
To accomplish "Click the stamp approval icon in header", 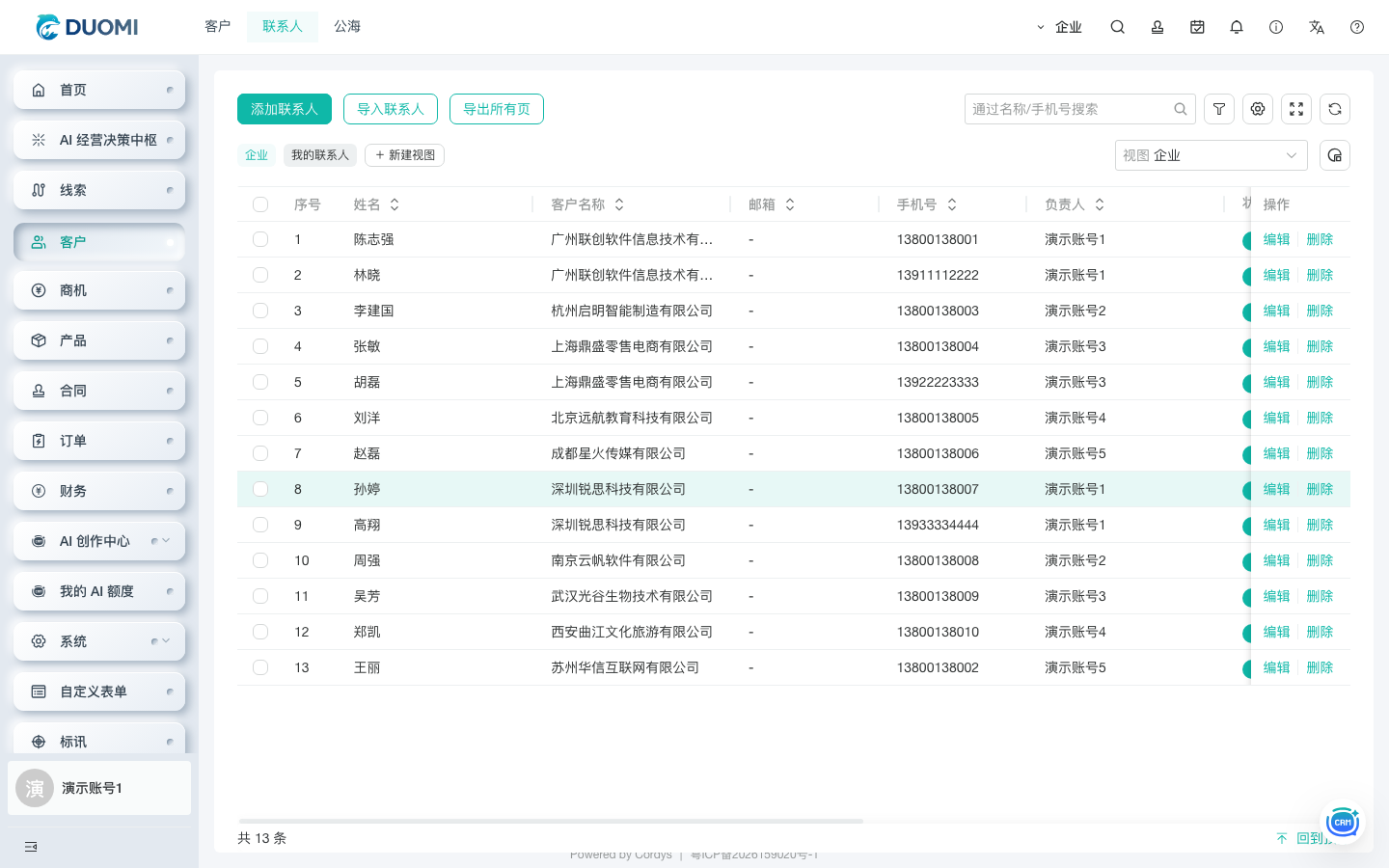I will pyautogui.click(x=1157, y=27).
